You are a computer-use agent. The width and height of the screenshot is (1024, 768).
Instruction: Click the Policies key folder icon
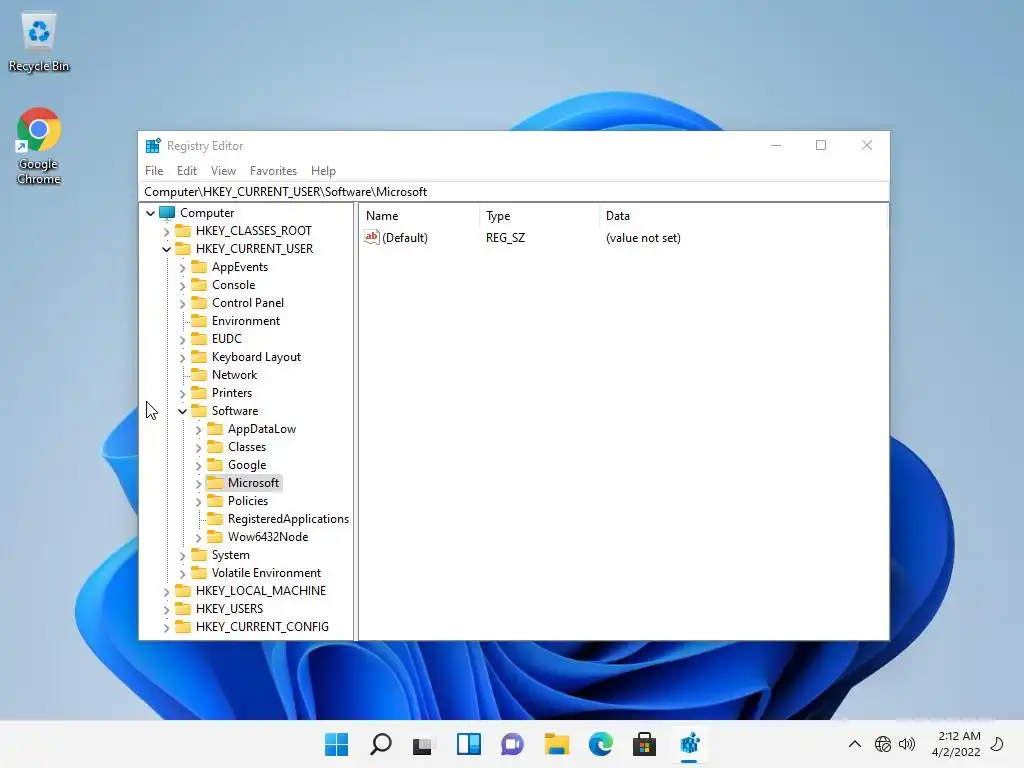pyautogui.click(x=215, y=501)
